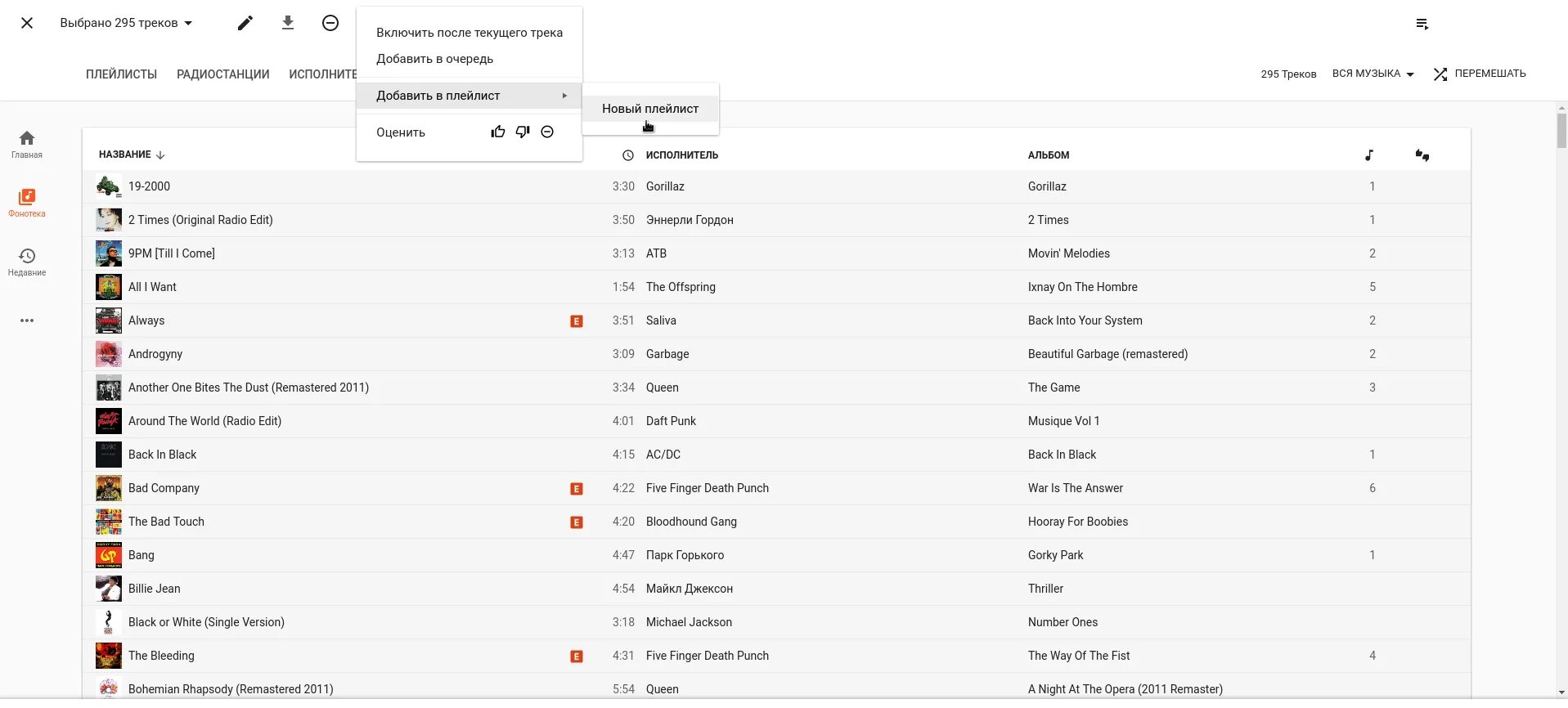Open artist The Offspring link

click(x=681, y=287)
